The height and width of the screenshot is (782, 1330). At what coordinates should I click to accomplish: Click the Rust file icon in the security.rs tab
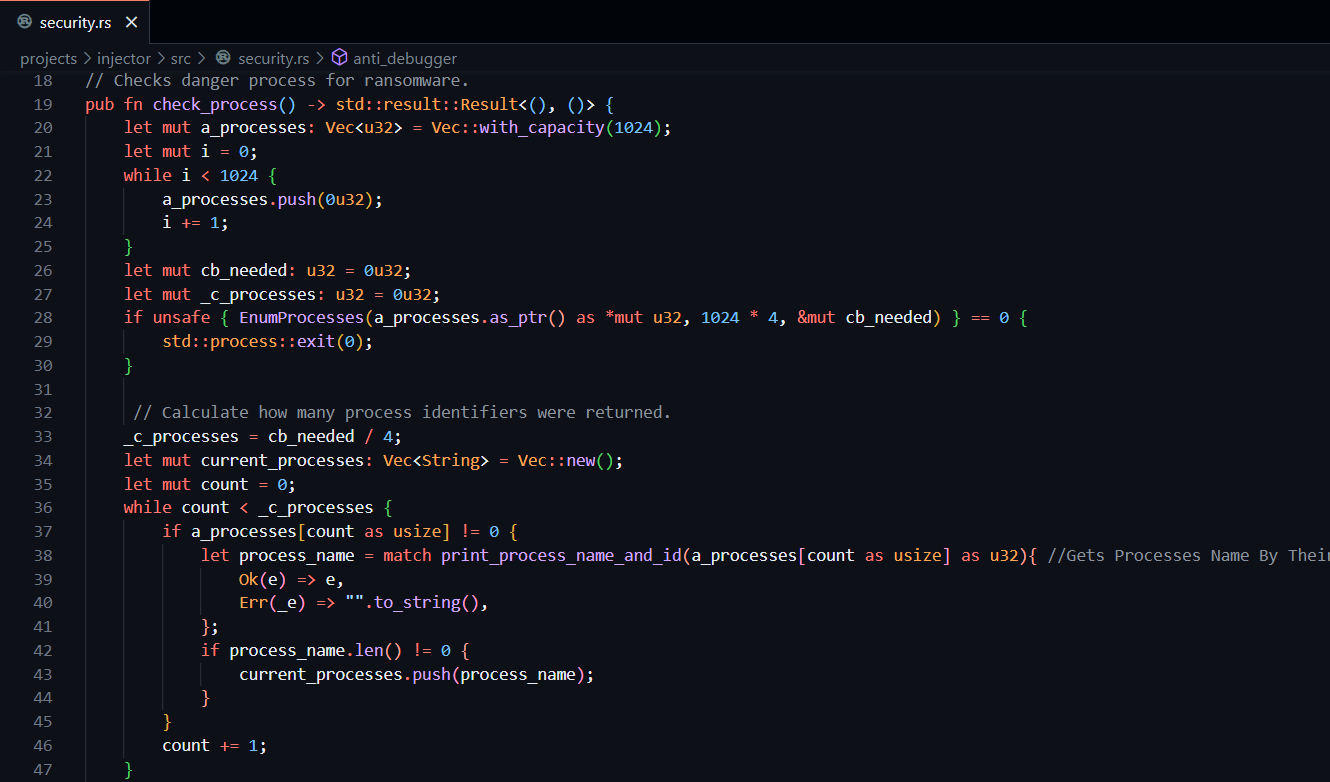pyautogui.click(x=25, y=22)
